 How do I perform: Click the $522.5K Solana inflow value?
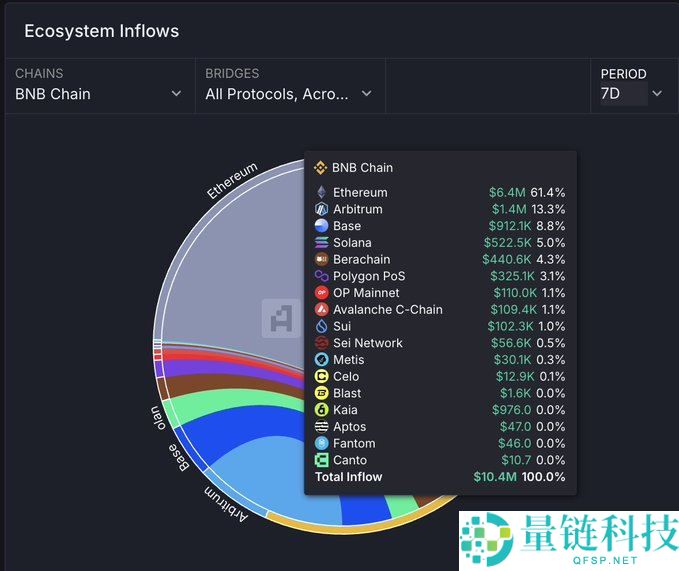(508, 242)
